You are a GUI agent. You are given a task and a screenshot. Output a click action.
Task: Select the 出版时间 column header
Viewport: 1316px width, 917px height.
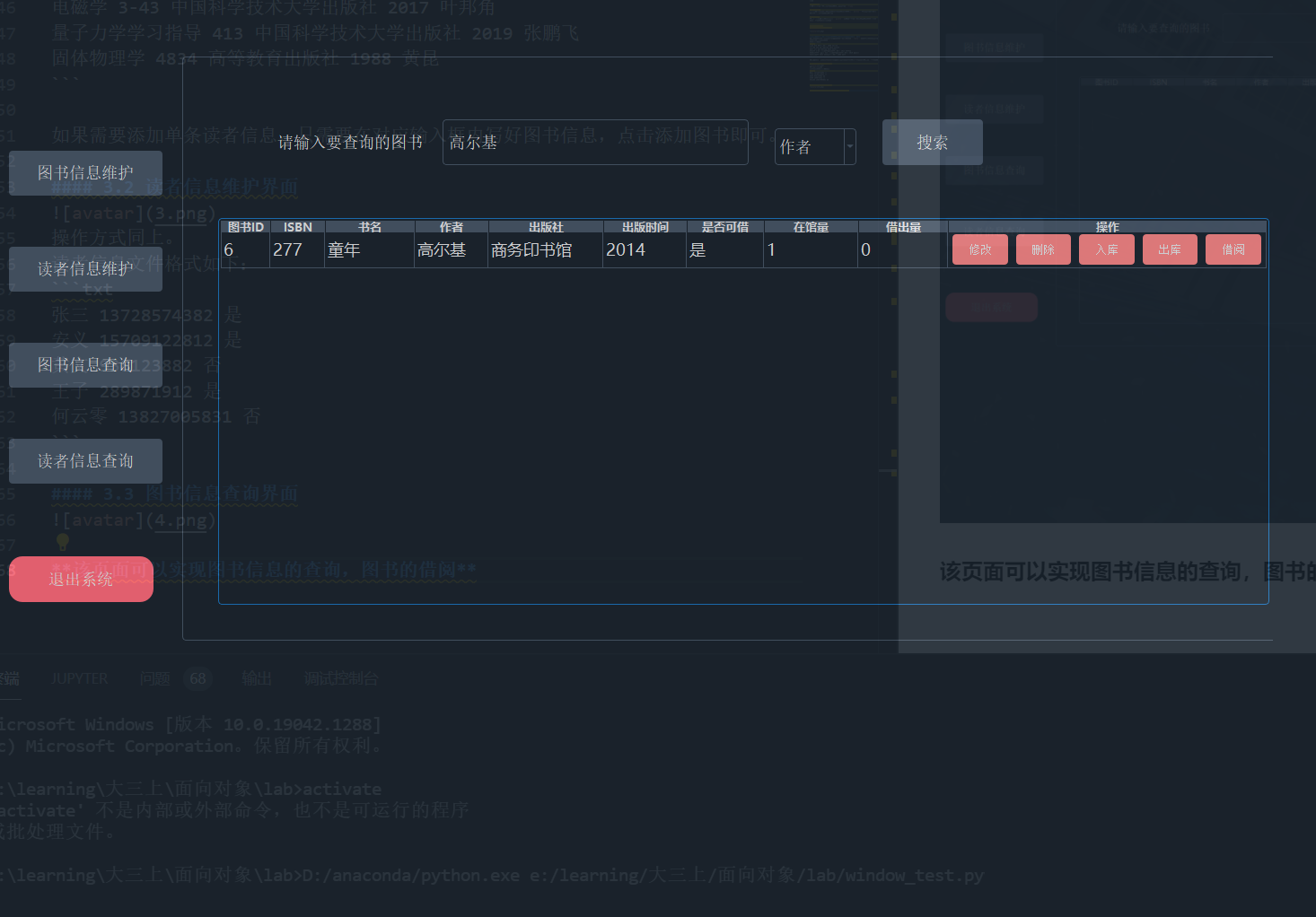[645, 227]
